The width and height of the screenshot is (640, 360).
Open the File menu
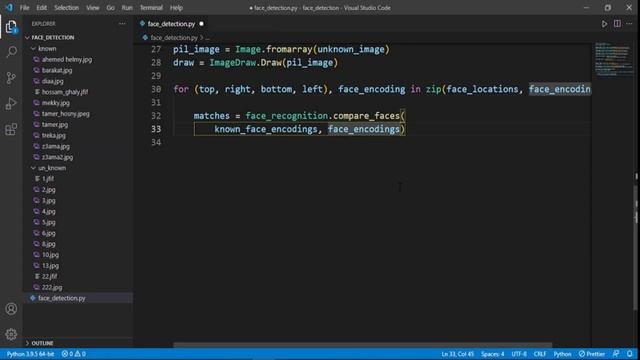click(24, 8)
